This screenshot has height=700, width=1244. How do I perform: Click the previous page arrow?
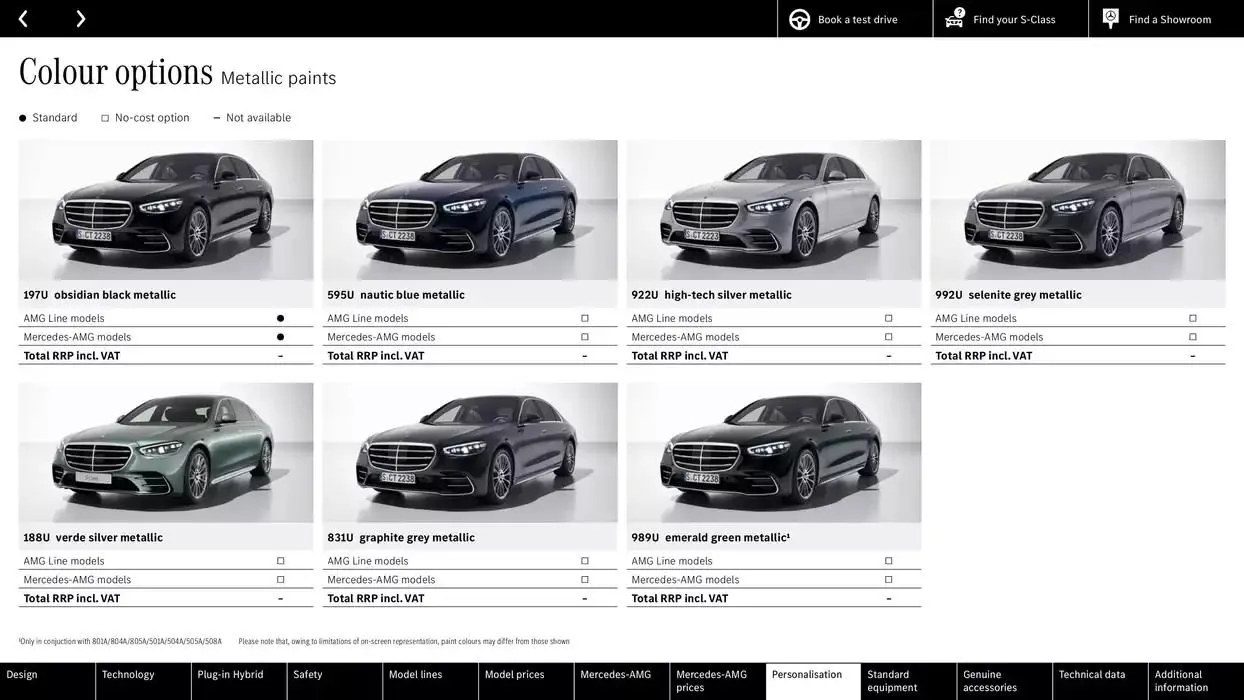(x=22, y=18)
